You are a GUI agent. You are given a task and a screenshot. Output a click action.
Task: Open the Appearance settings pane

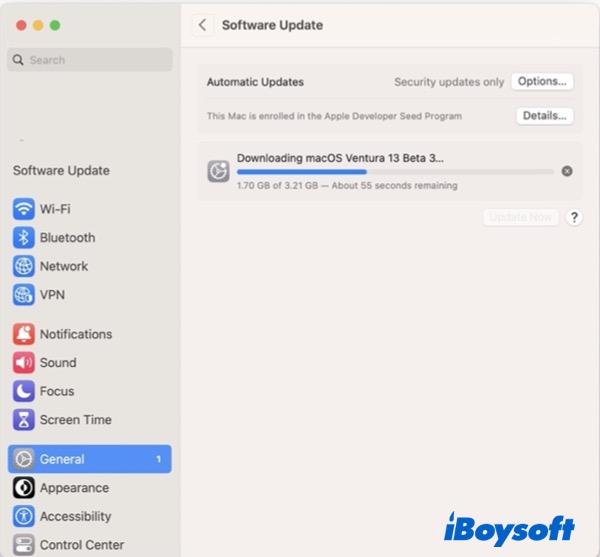73,488
